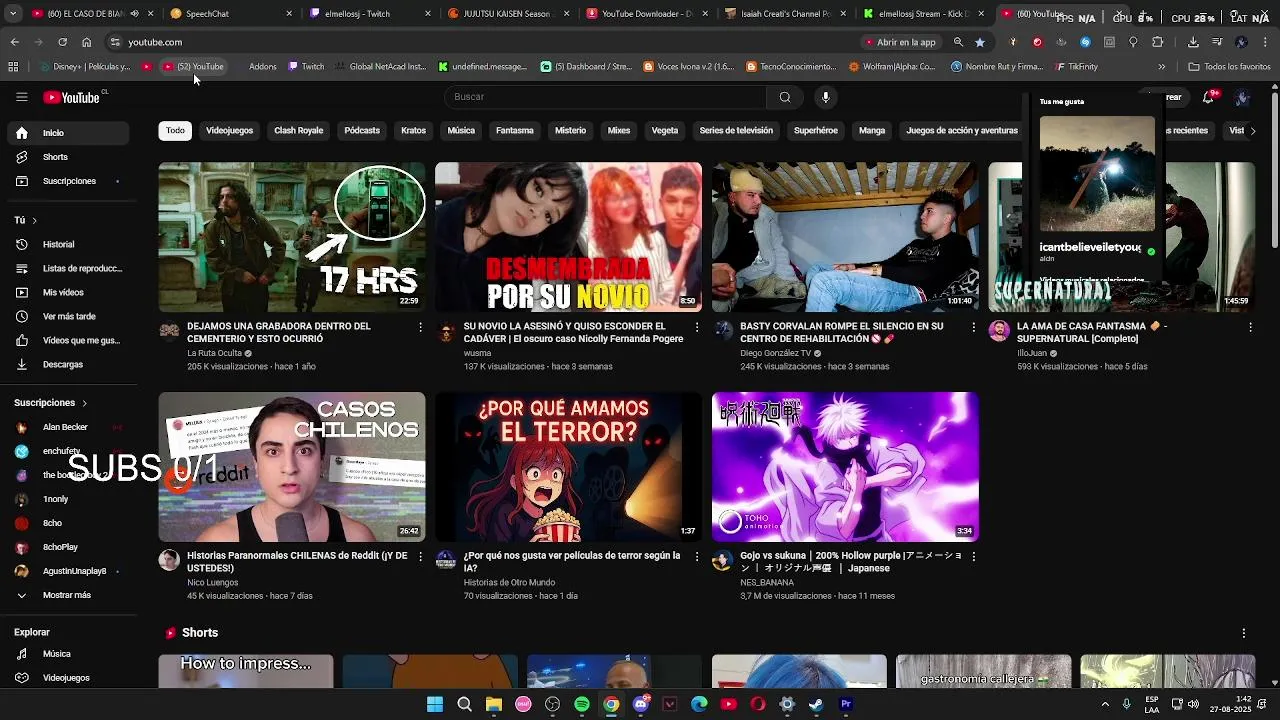The image size is (1280, 720).
Task: Open Historial in sidebar
Action: click(x=67, y=244)
